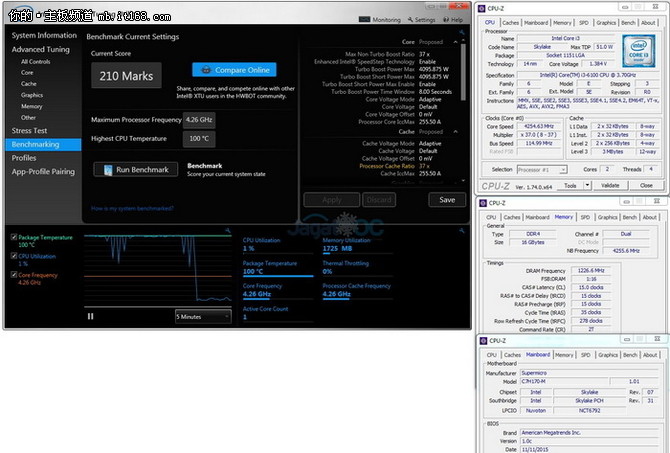
Task: Switch to the Caches tab in CPU-Z
Action: tap(512, 22)
